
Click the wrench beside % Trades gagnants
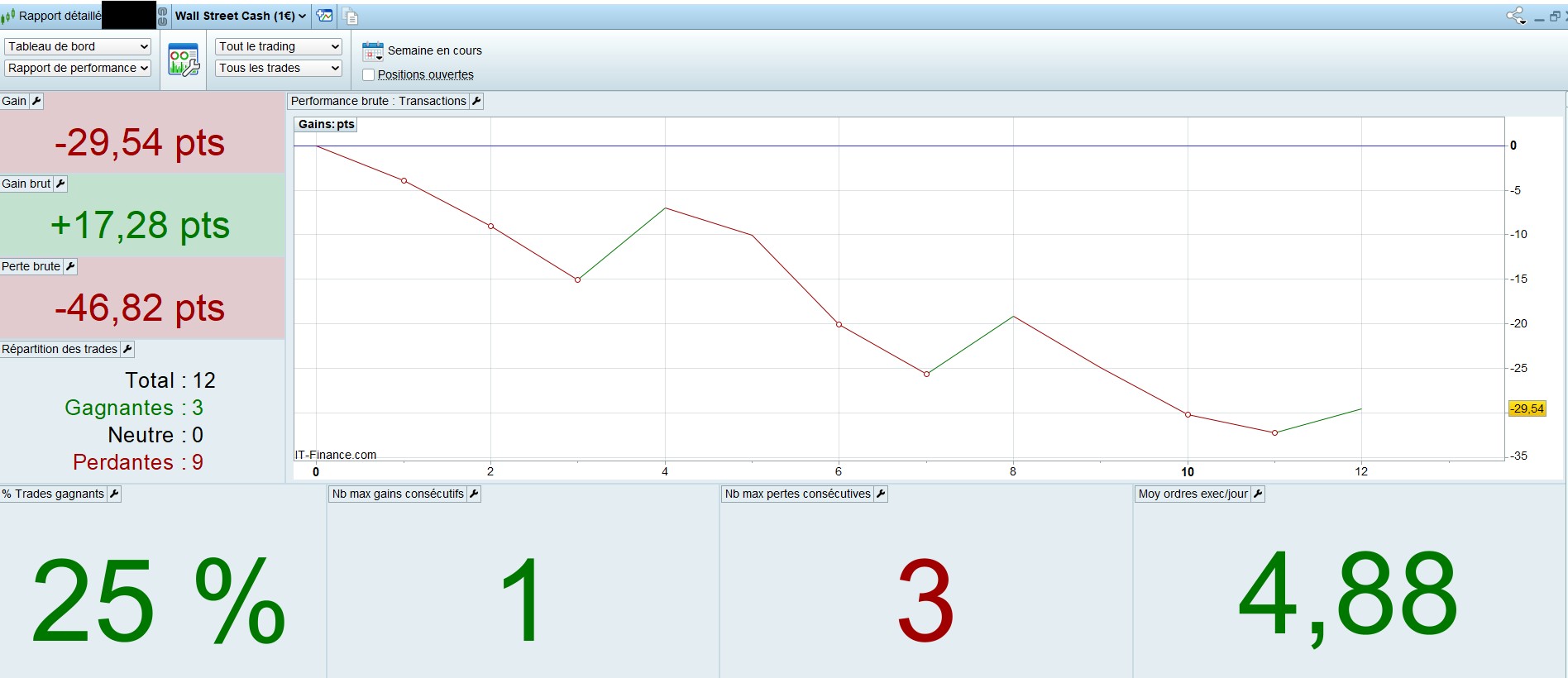click(x=114, y=494)
